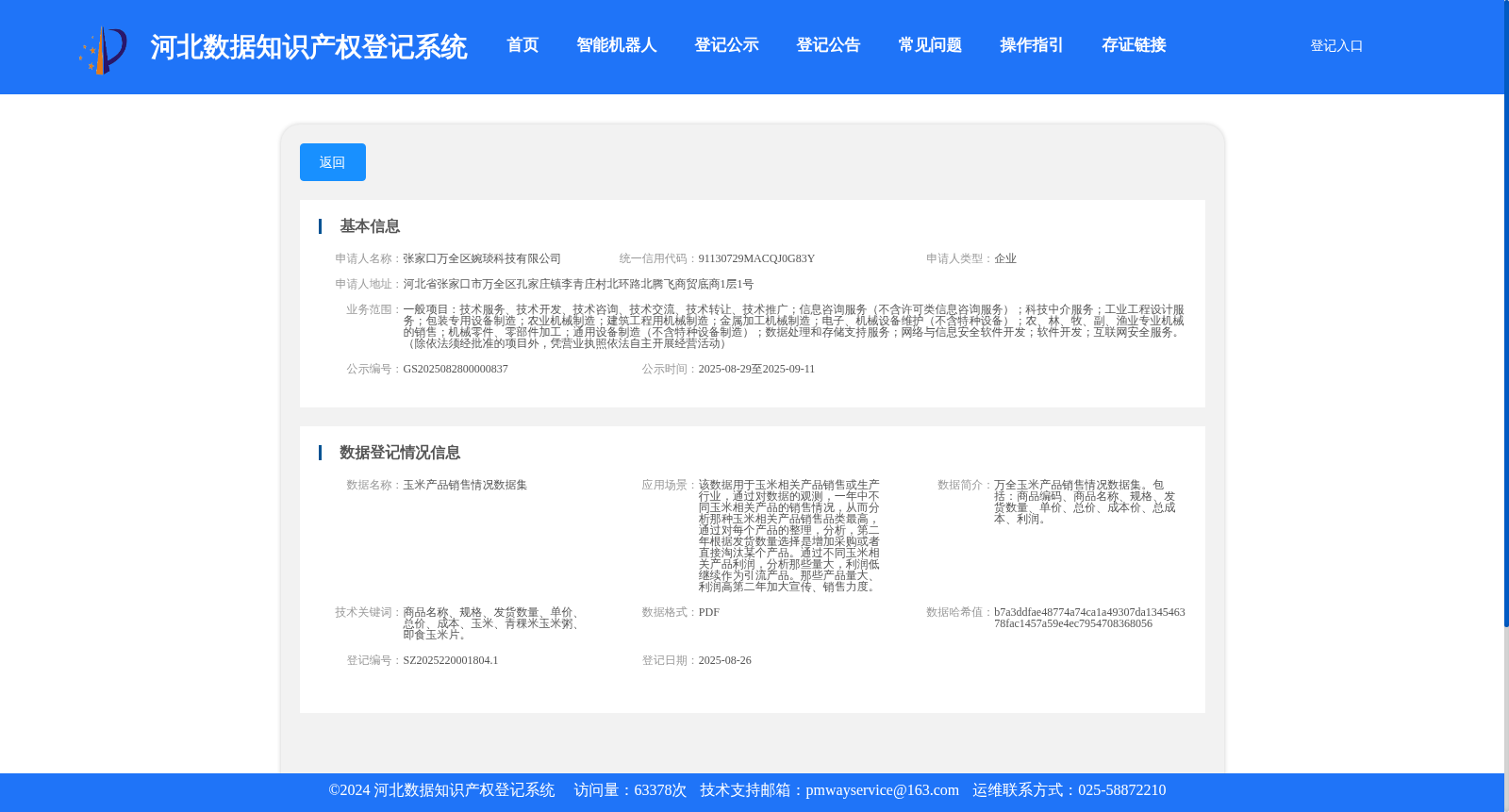Click the 基本信息 section heading
This screenshot has height=812, width=1509.
370,226
